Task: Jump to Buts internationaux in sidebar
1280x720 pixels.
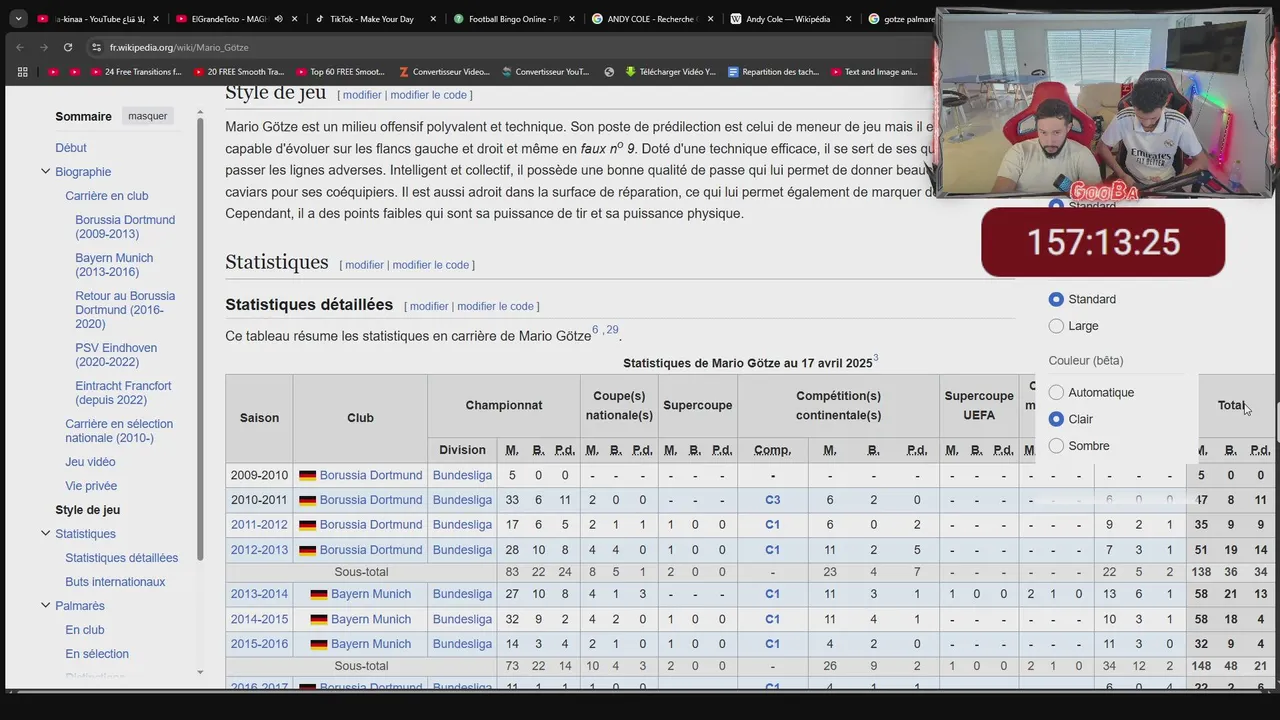Action: (115, 582)
